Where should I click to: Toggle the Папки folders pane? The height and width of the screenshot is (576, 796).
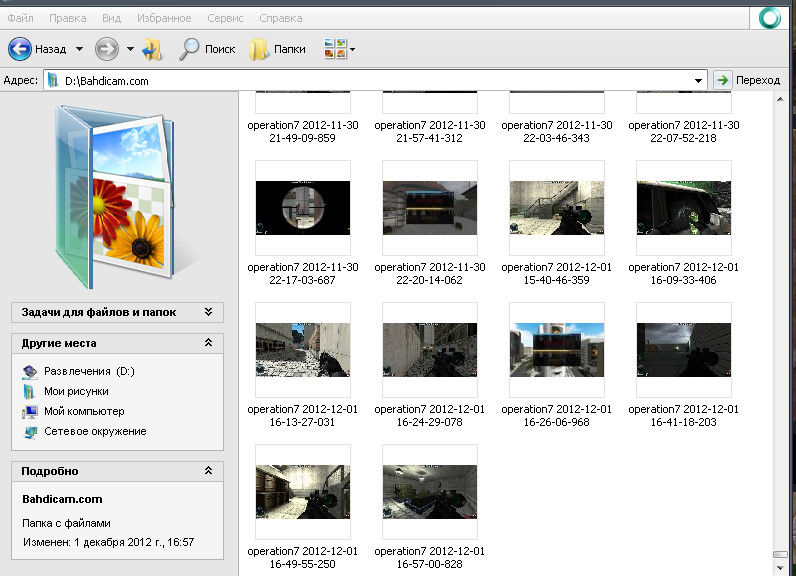tap(278, 49)
